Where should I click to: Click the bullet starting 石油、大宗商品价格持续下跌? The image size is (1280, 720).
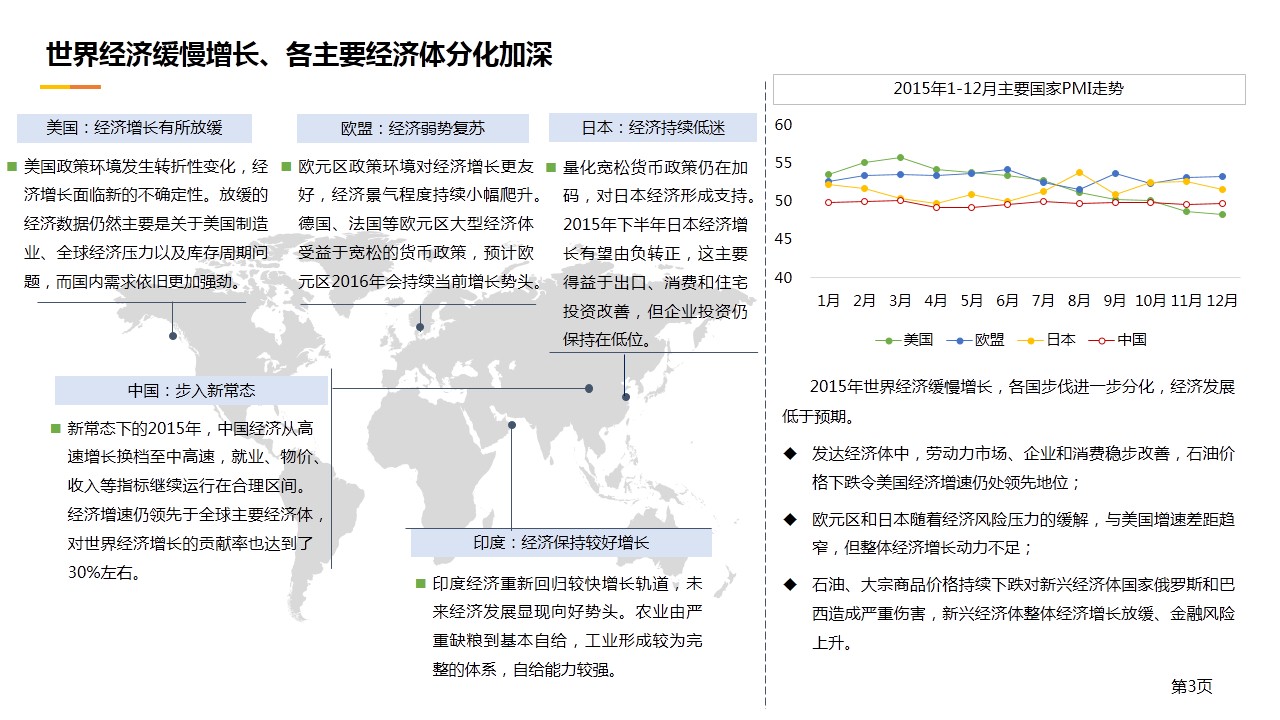(x=1023, y=613)
